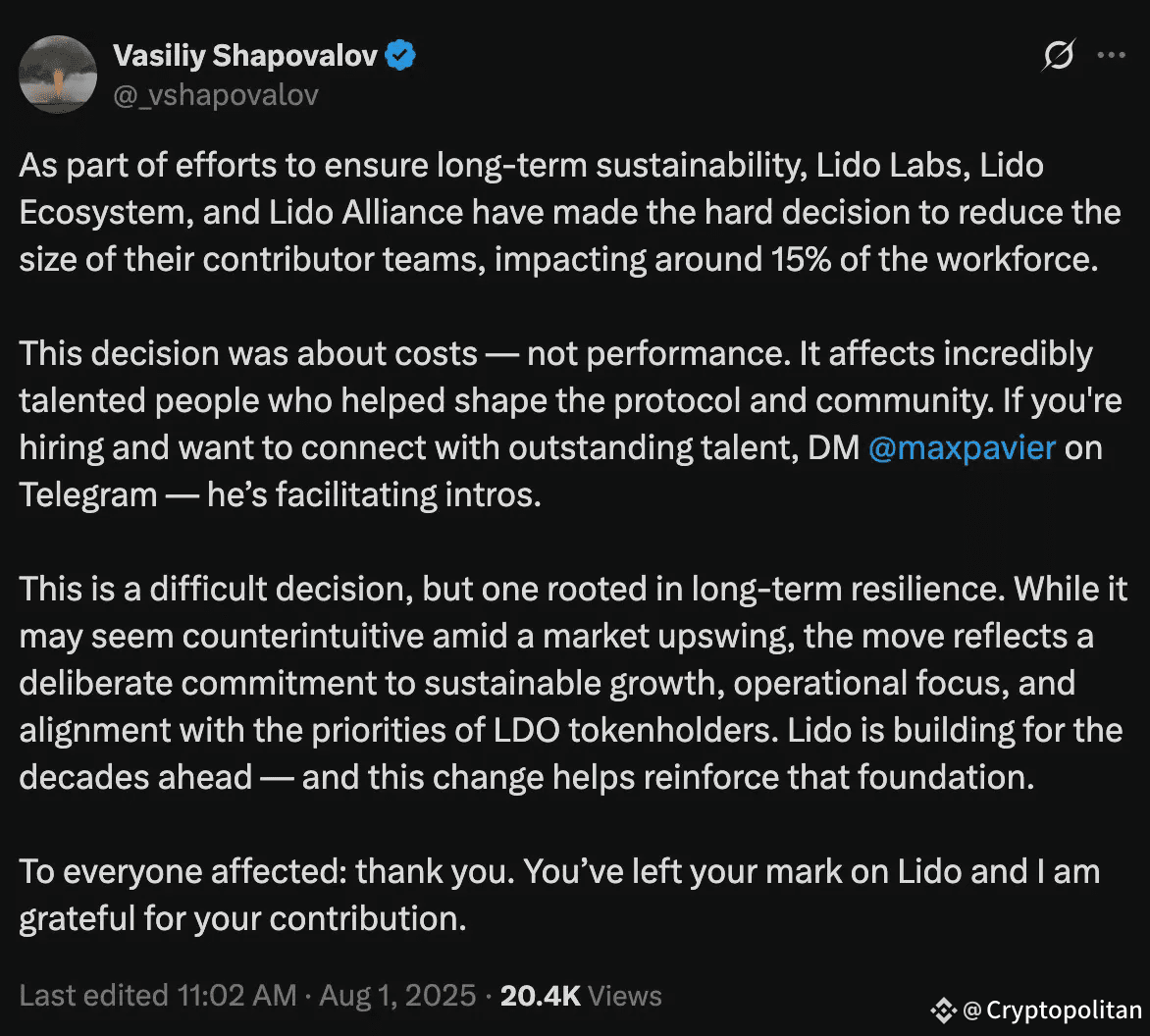Click the word Telegram in the post
This screenshot has width=1150, height=1036.
(88, 494)
